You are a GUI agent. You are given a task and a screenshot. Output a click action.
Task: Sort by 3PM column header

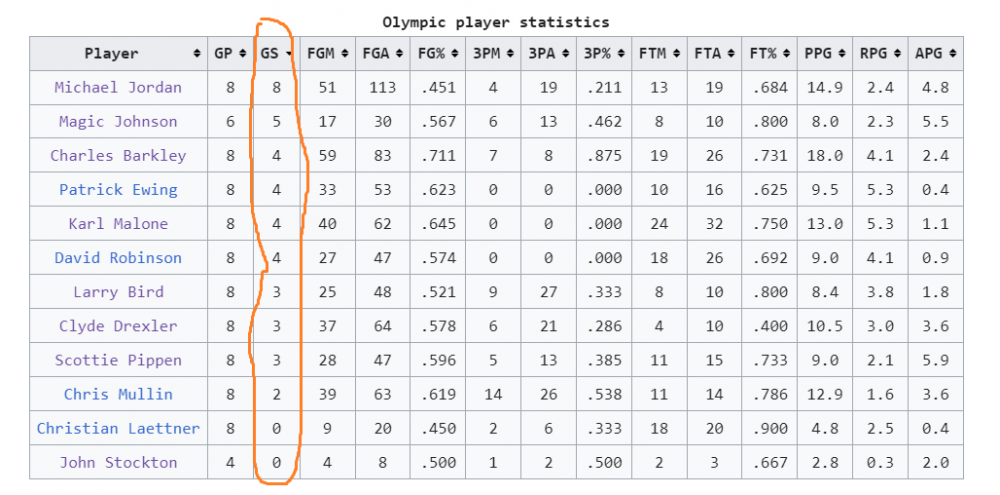(x=492, y=54)
